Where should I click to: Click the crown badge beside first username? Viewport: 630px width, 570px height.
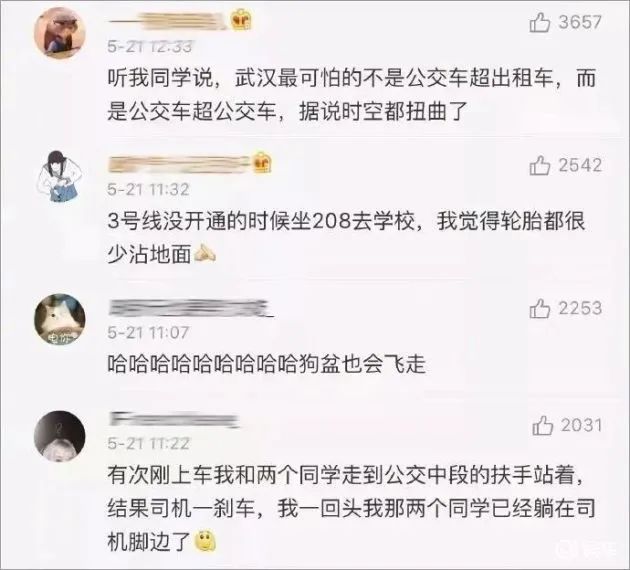tap(241, 20)
